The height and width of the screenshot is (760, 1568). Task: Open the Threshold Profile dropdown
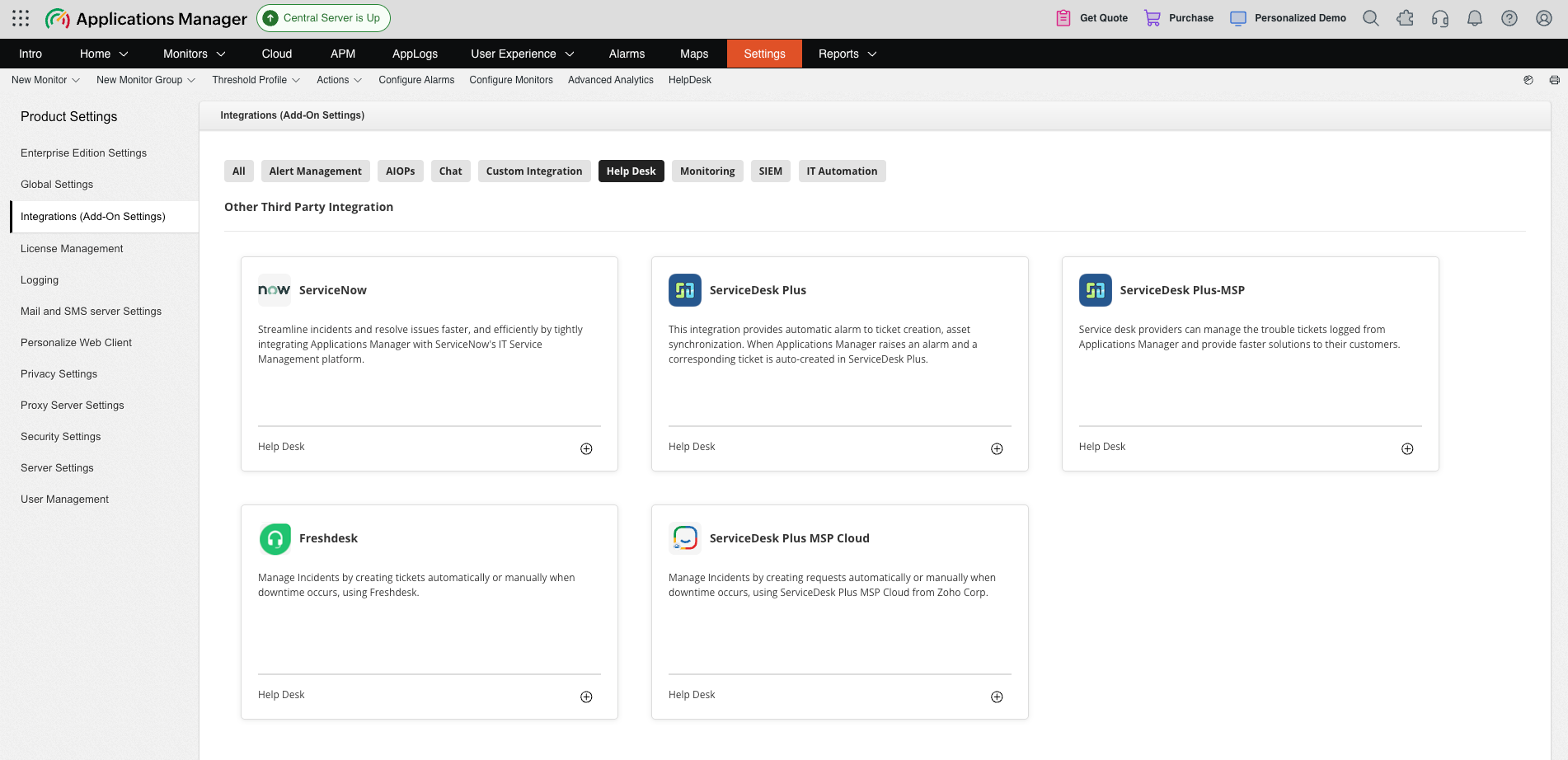[x=256, y=80]
